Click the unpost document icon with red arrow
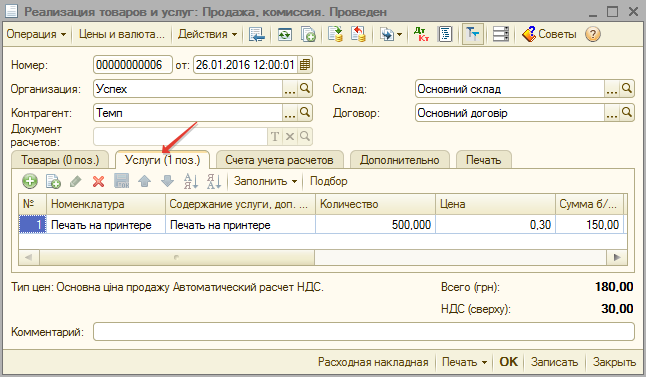This screenshot has width=646, height=377. pyautogui.click(x=358, y=34)
